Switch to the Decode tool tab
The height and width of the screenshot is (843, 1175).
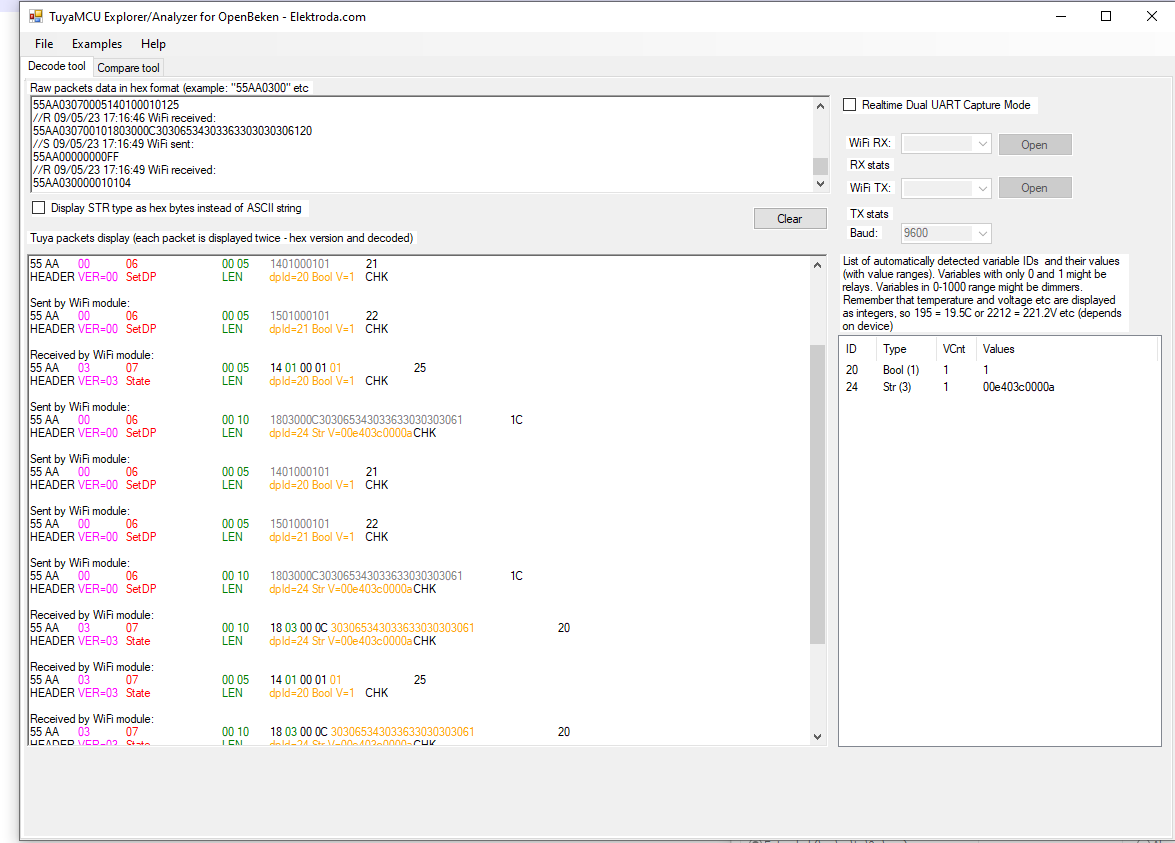pos(57,66)
